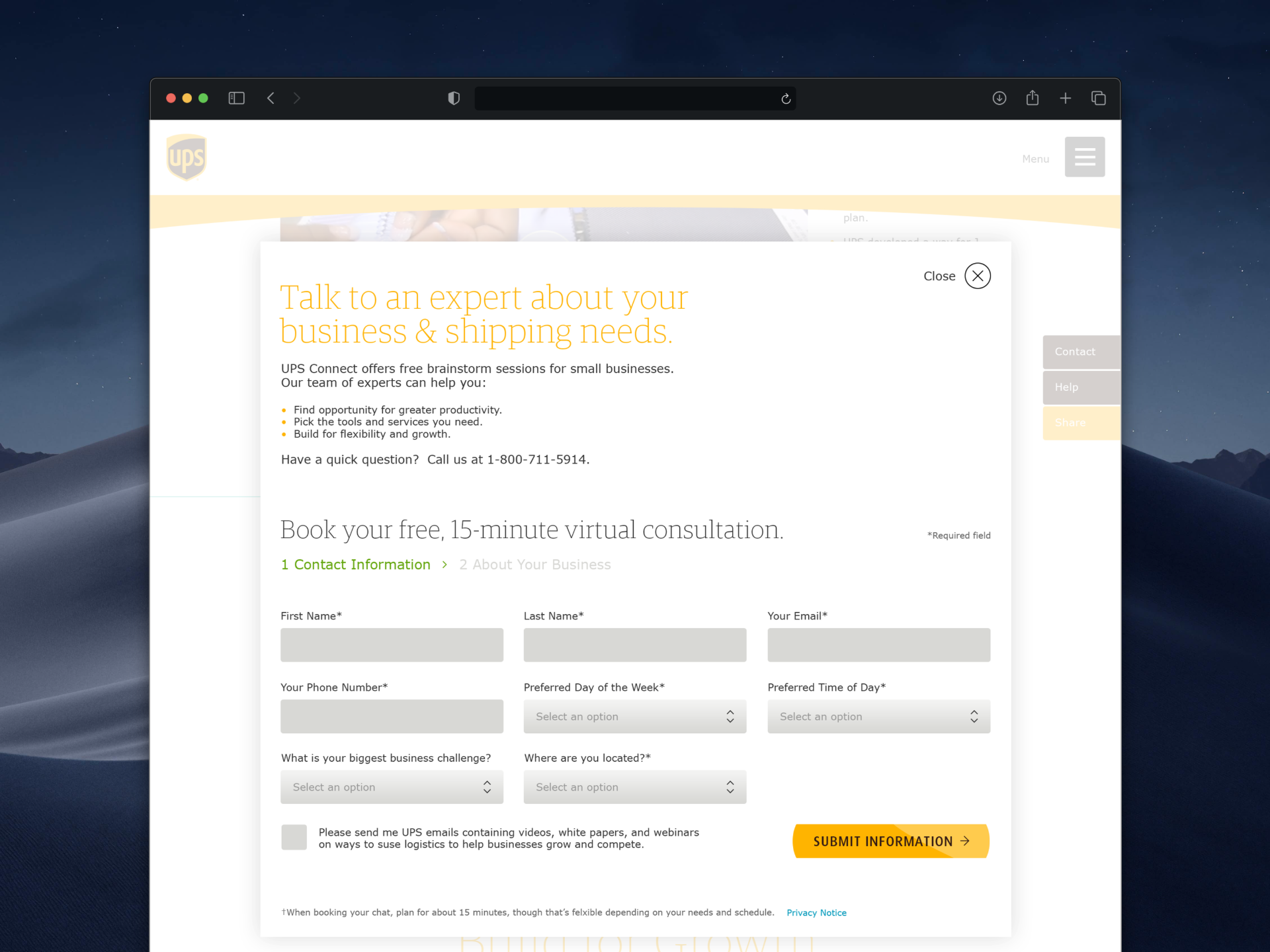
Task: Focus the Last Name field
Action: (635, 645)
